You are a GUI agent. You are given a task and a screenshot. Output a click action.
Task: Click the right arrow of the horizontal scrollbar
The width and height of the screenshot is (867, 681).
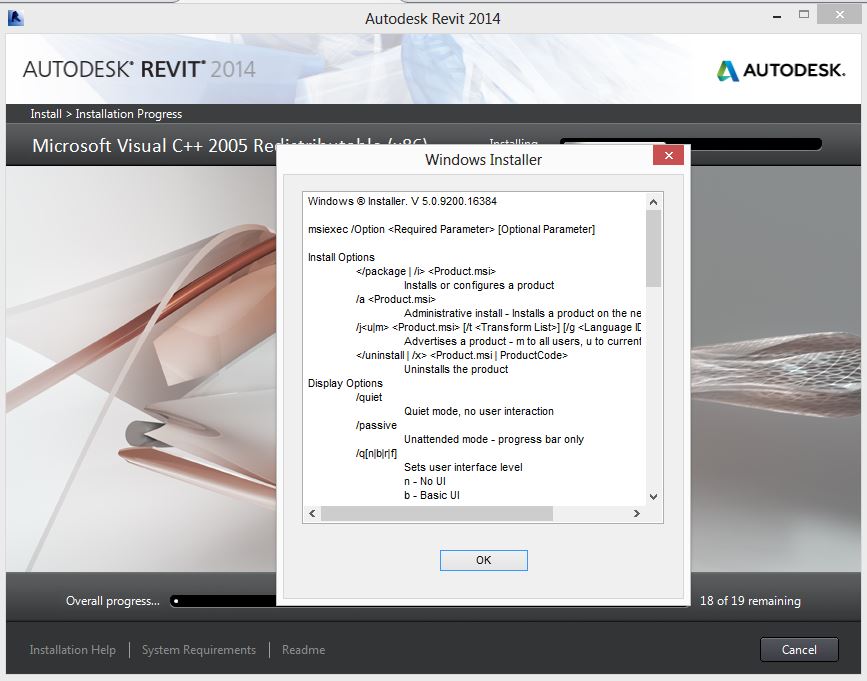coord(638,513)
